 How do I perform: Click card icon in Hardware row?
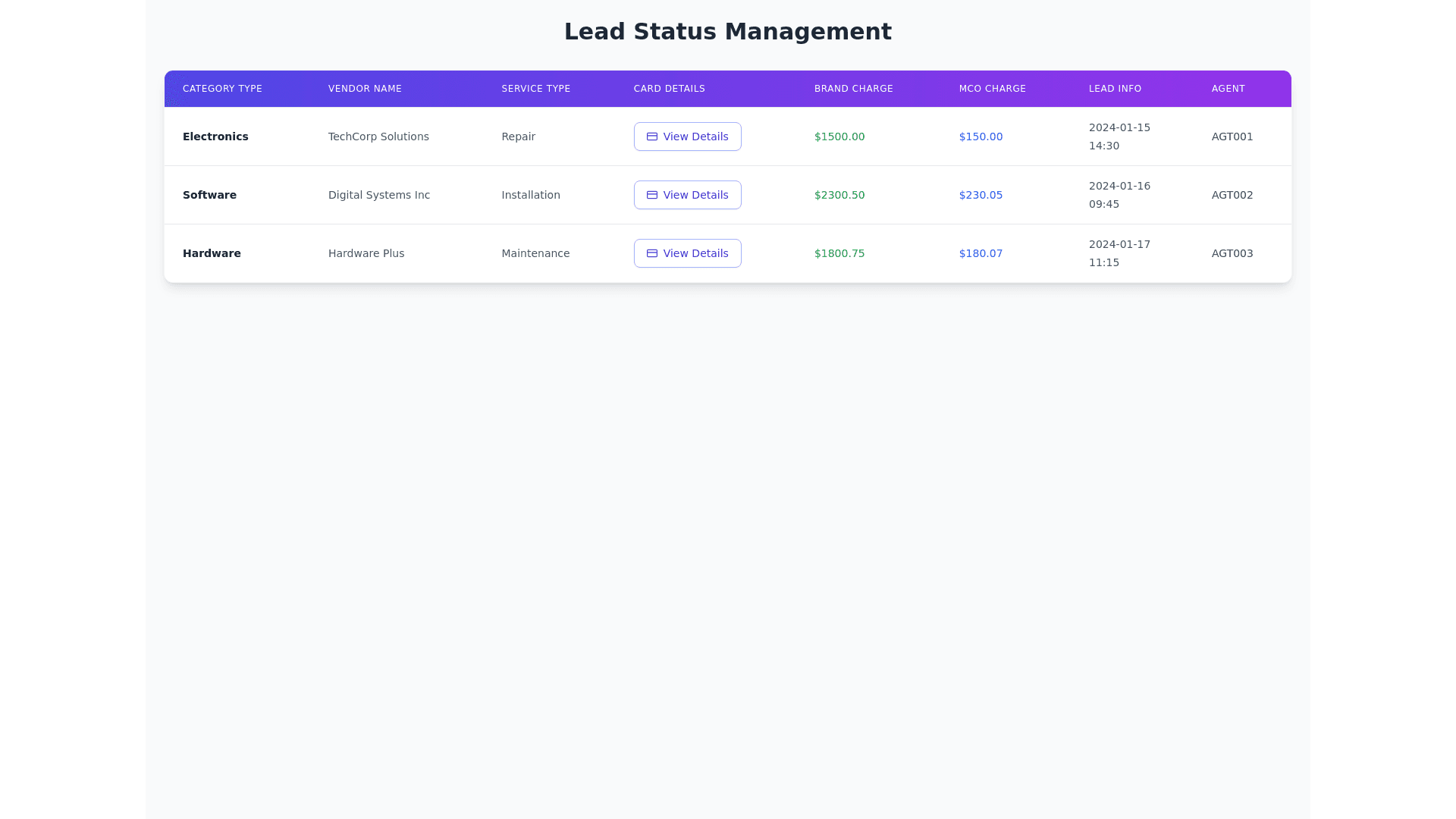651,253
